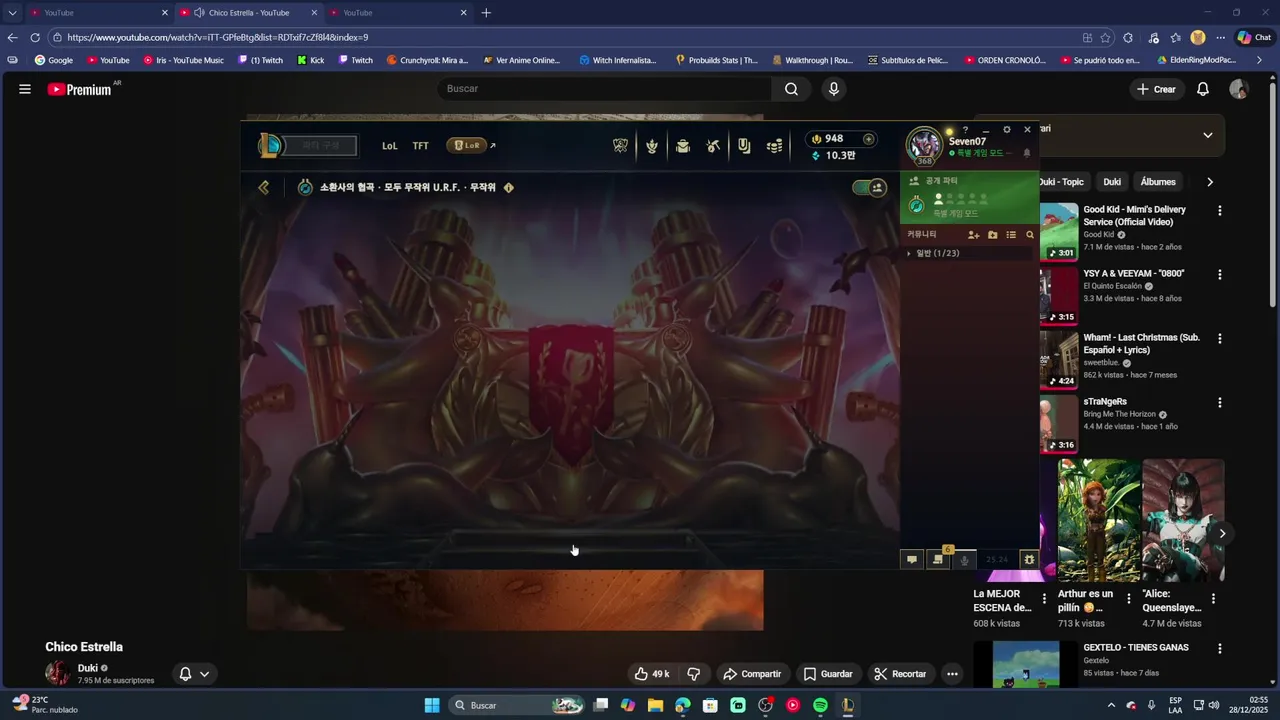The height and width of the screenshot is (720, 1280).
Task: Click the list view icon in community panel
Action: (1011, 235)
